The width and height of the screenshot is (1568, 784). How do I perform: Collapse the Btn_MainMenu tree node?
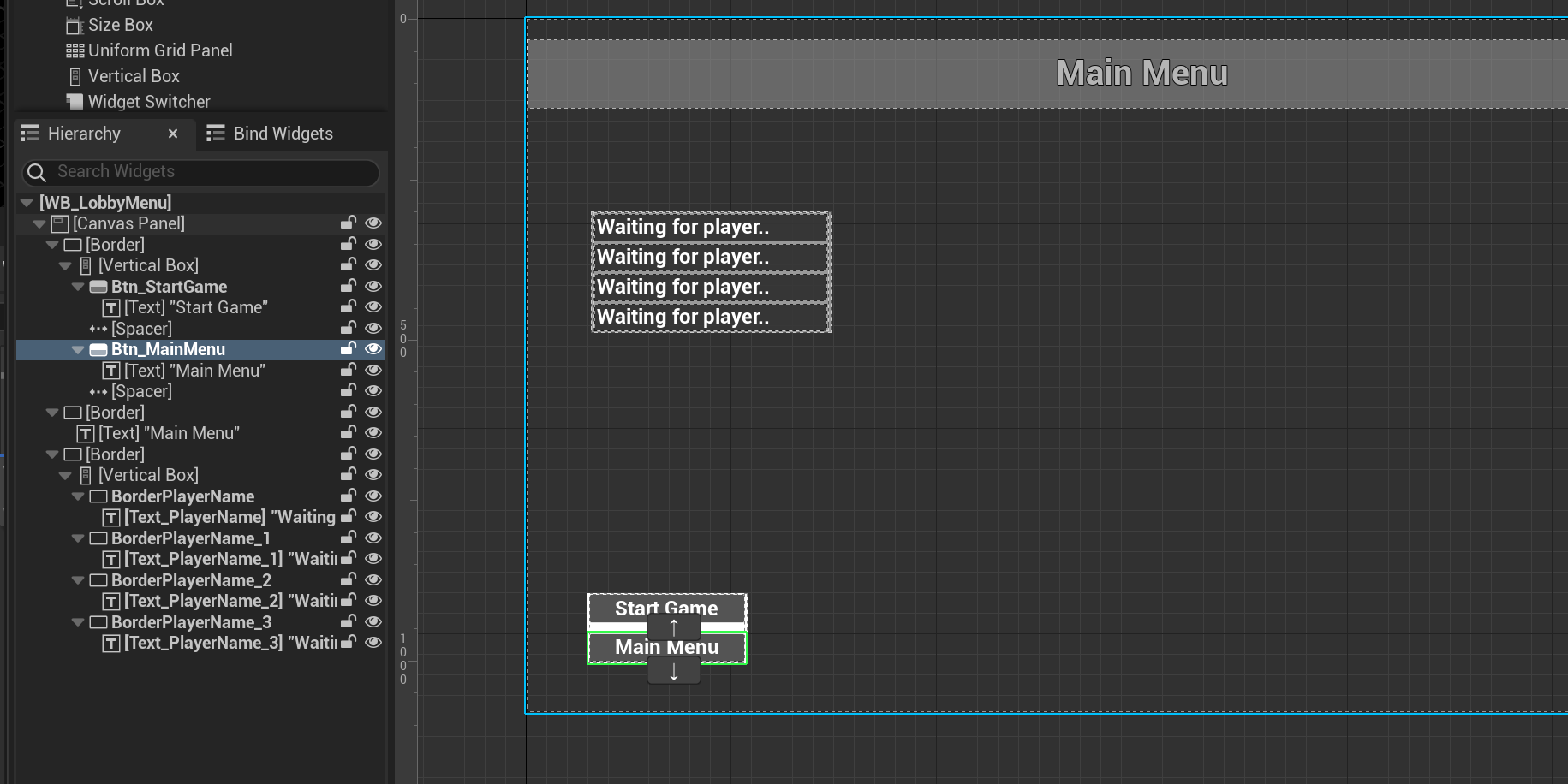(x=78, y=350)
